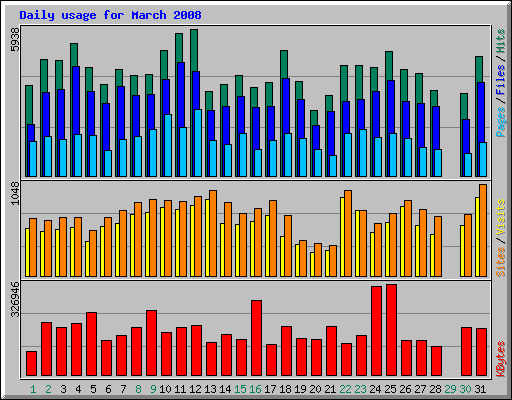
Task: Select day label 26 on the x-axis
Action: tap(405, 389)
